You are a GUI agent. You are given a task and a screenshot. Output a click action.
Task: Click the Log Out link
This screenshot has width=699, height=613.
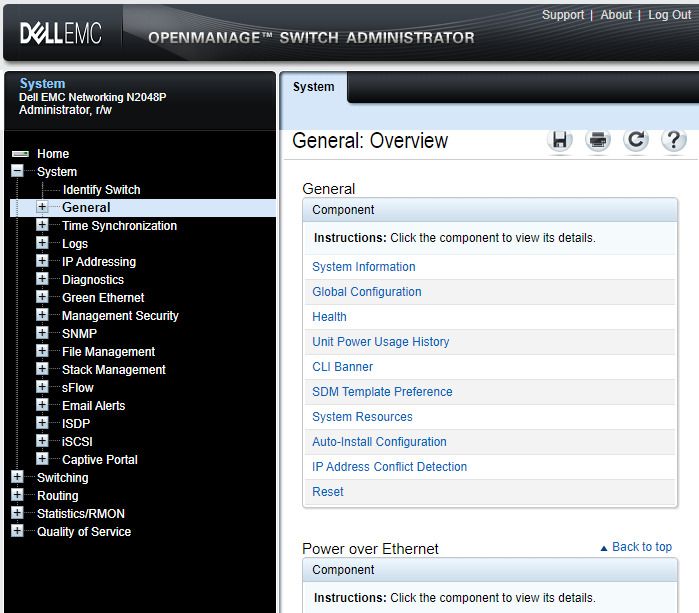point(670,15)
